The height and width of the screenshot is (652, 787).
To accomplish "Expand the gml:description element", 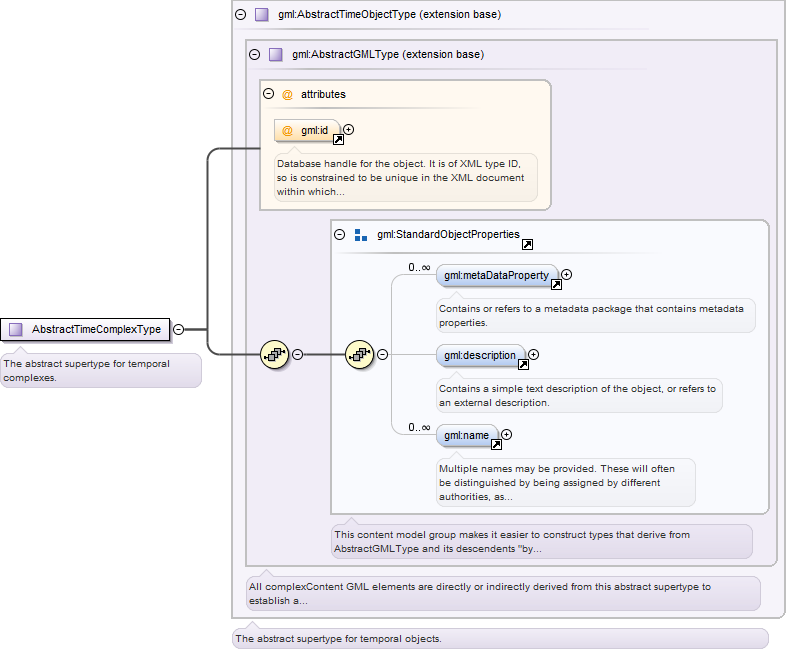I will (x=534, y=354).
